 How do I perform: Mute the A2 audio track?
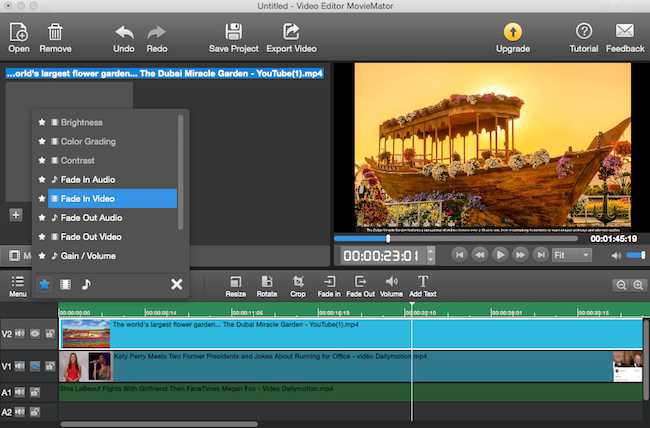coord(19,412)
